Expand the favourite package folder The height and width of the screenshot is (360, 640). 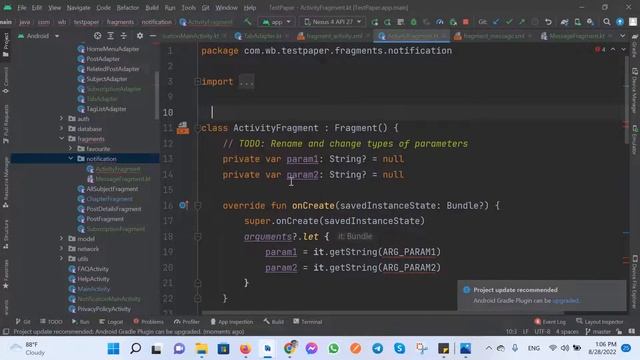pyautogui.click(x=70, y=149)
